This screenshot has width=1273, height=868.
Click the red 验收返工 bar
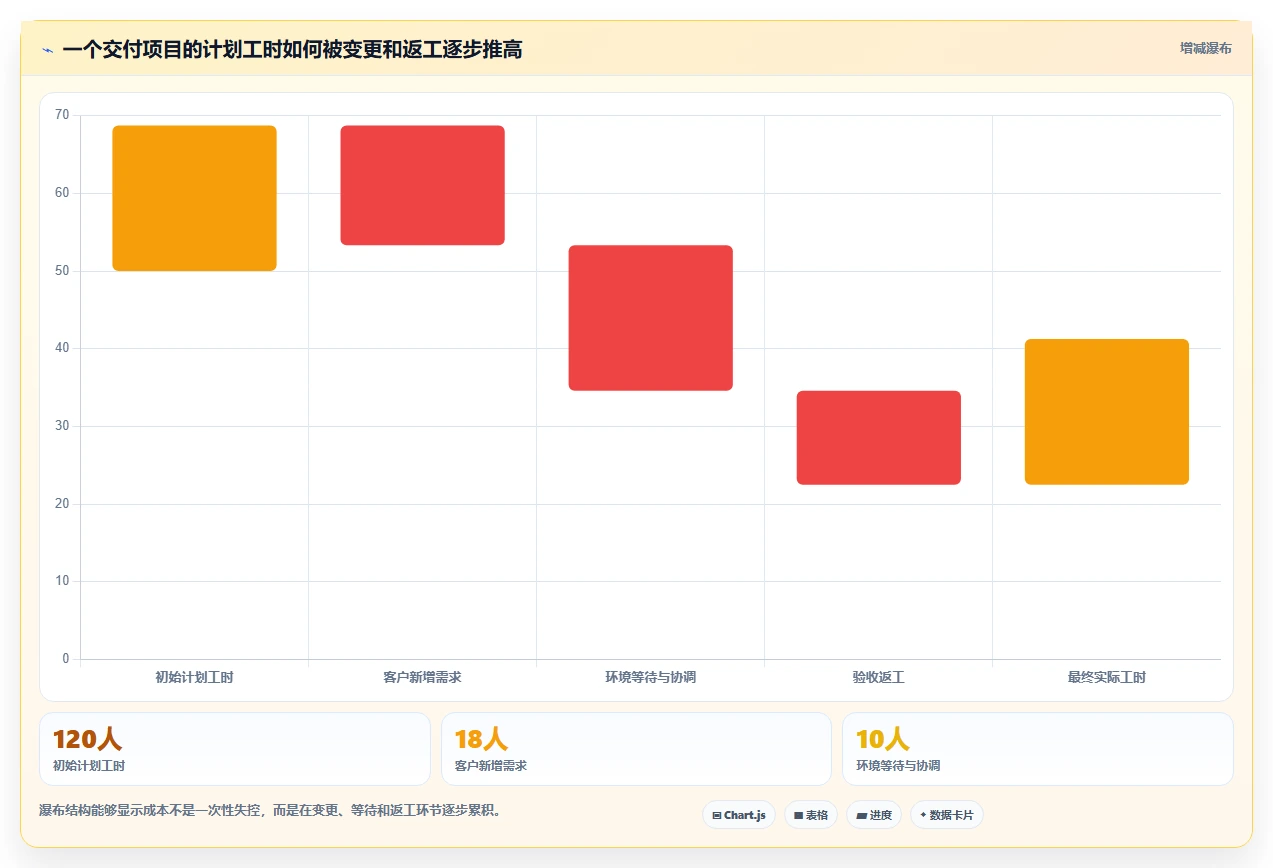coord(878,438)
